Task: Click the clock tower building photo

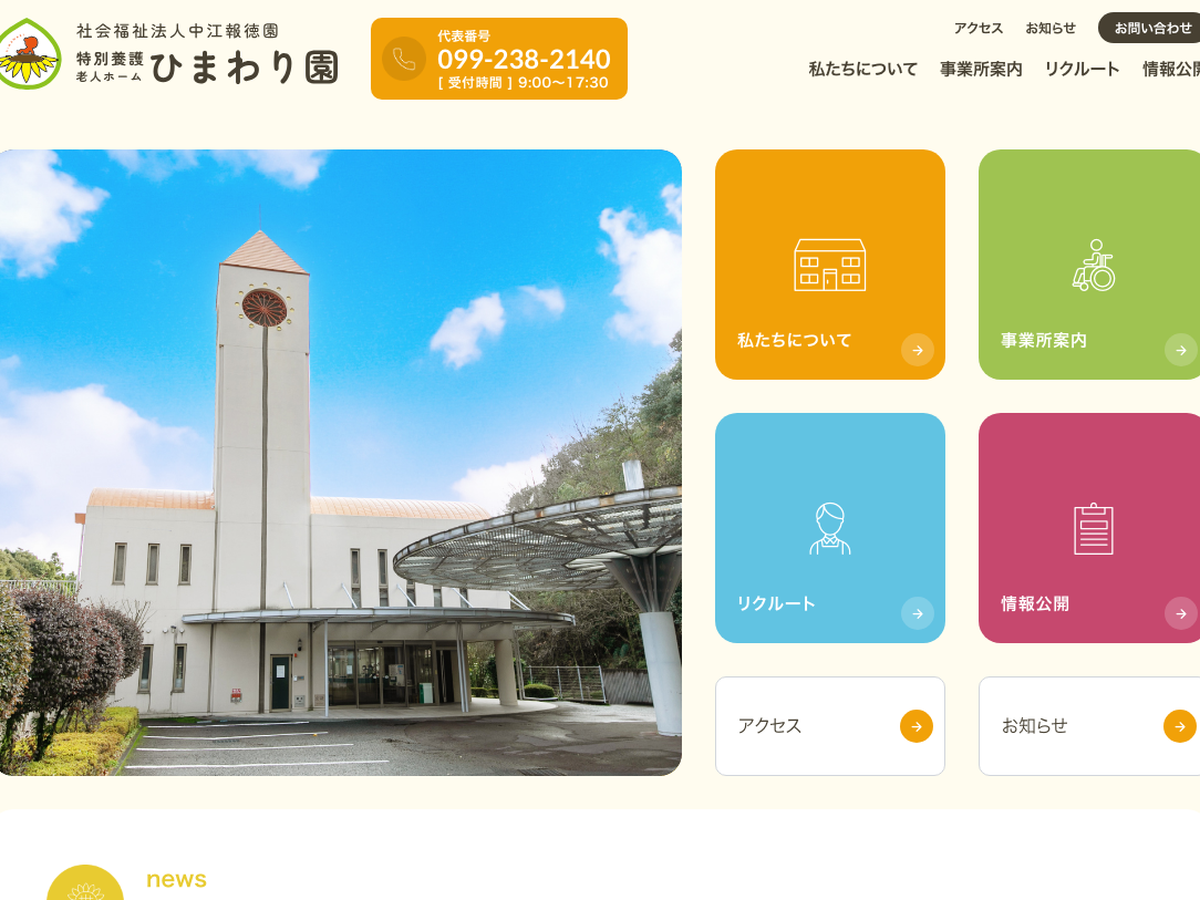Action: [340, 462]
